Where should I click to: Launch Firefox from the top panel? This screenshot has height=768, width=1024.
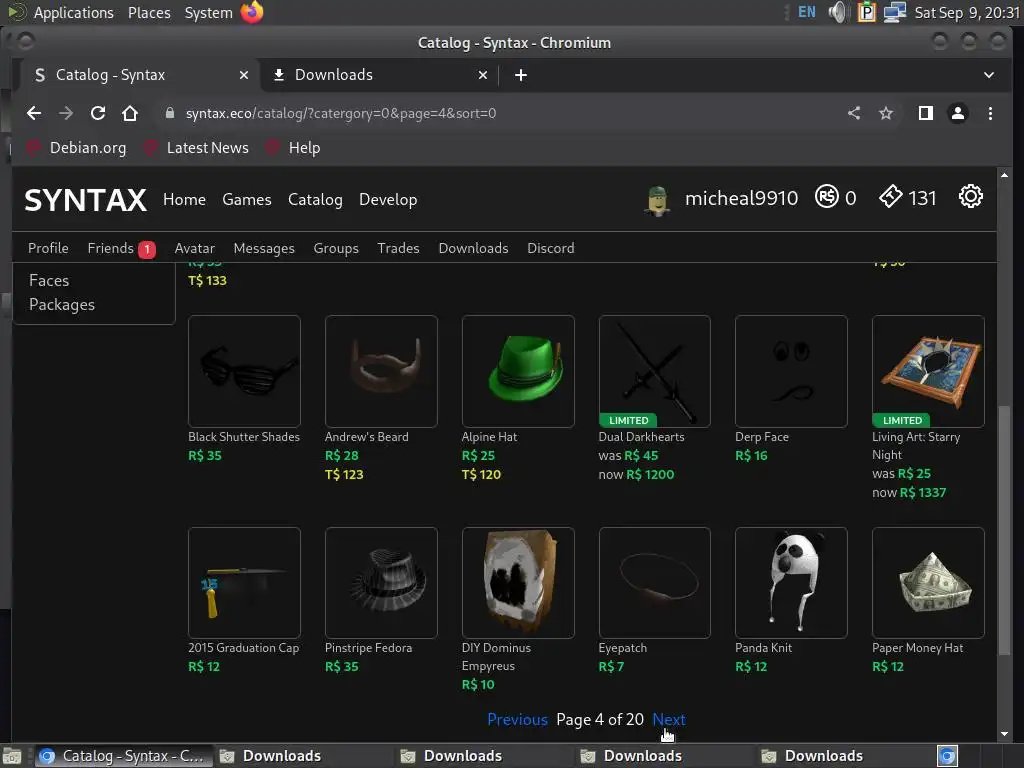[252, 12]
